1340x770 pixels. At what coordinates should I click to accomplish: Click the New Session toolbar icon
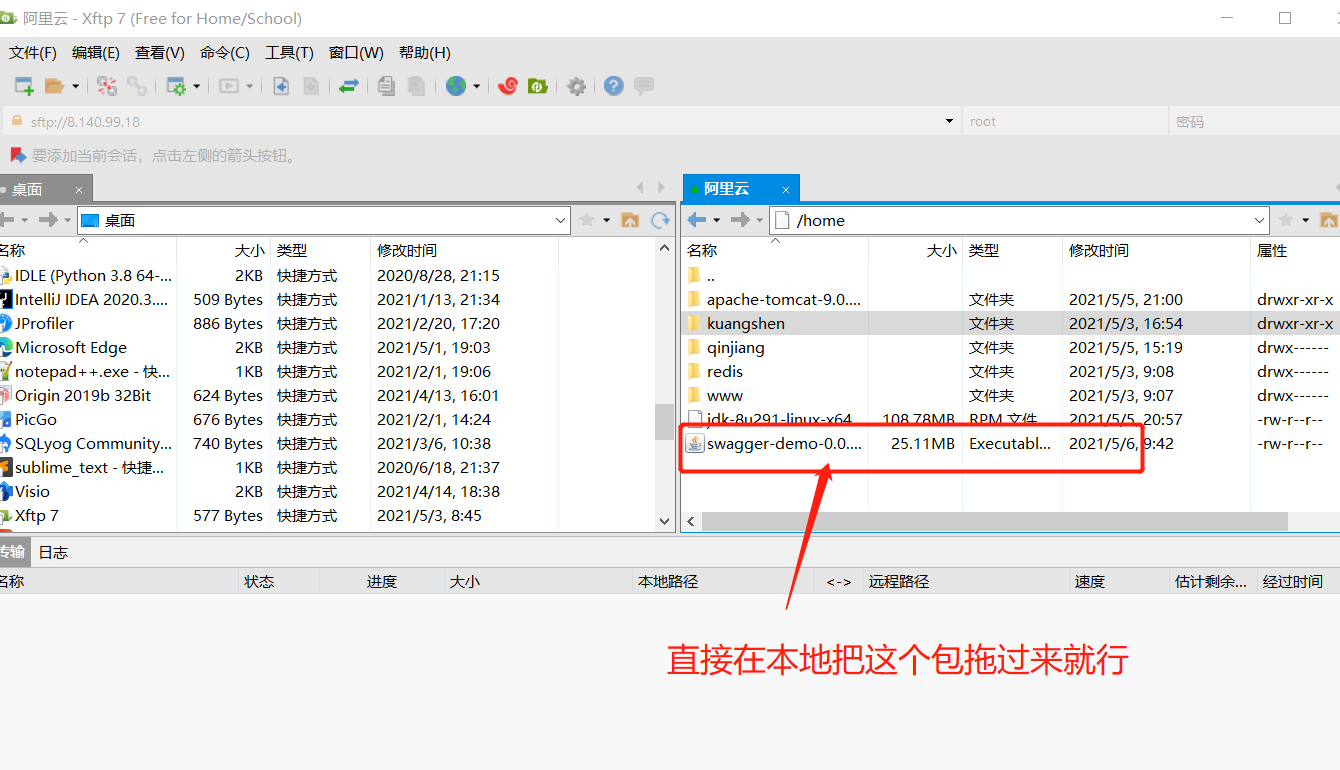click(24, 86)
